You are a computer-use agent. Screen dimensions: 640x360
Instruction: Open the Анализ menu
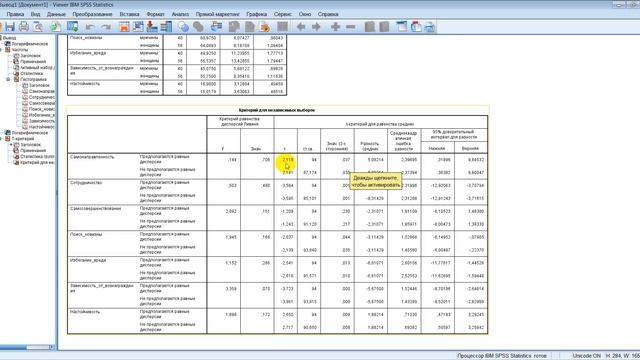(x=180, y=14)
